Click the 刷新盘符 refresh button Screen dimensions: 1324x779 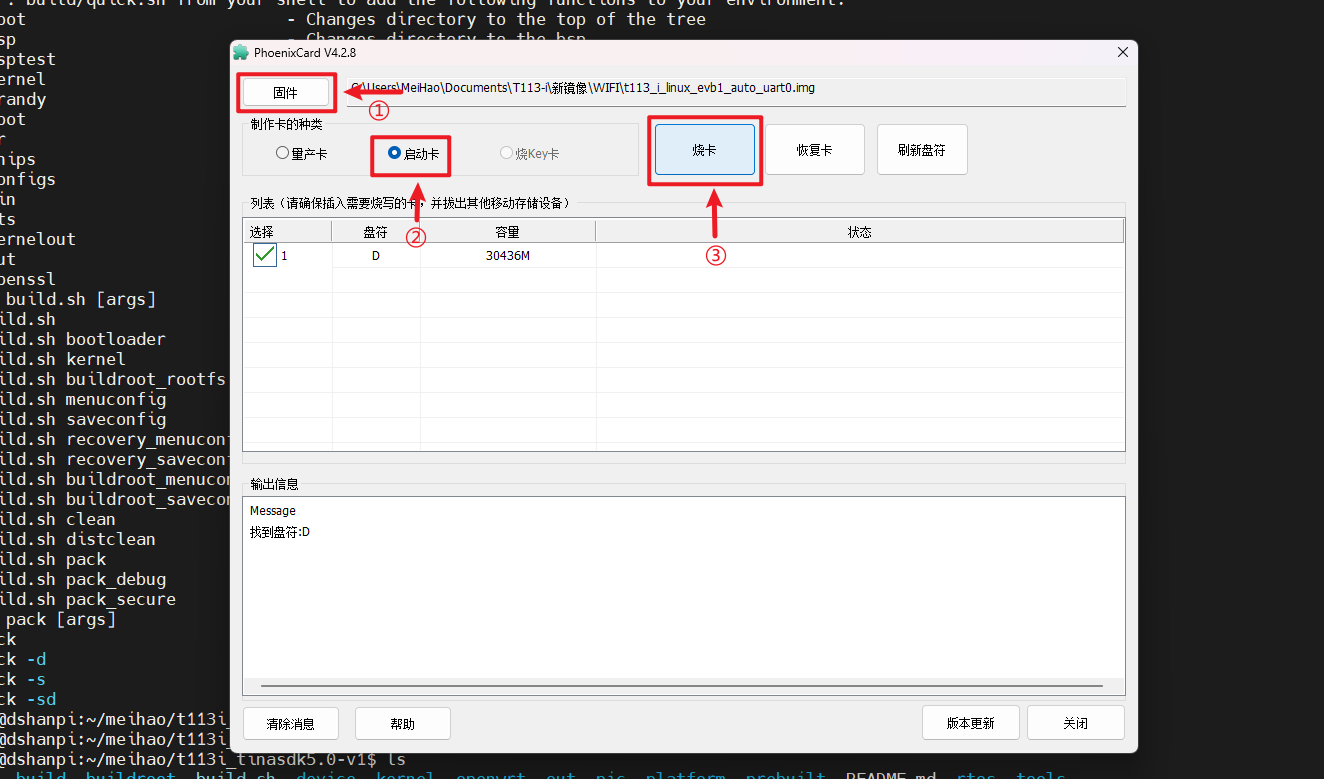(x=922, y=150)
